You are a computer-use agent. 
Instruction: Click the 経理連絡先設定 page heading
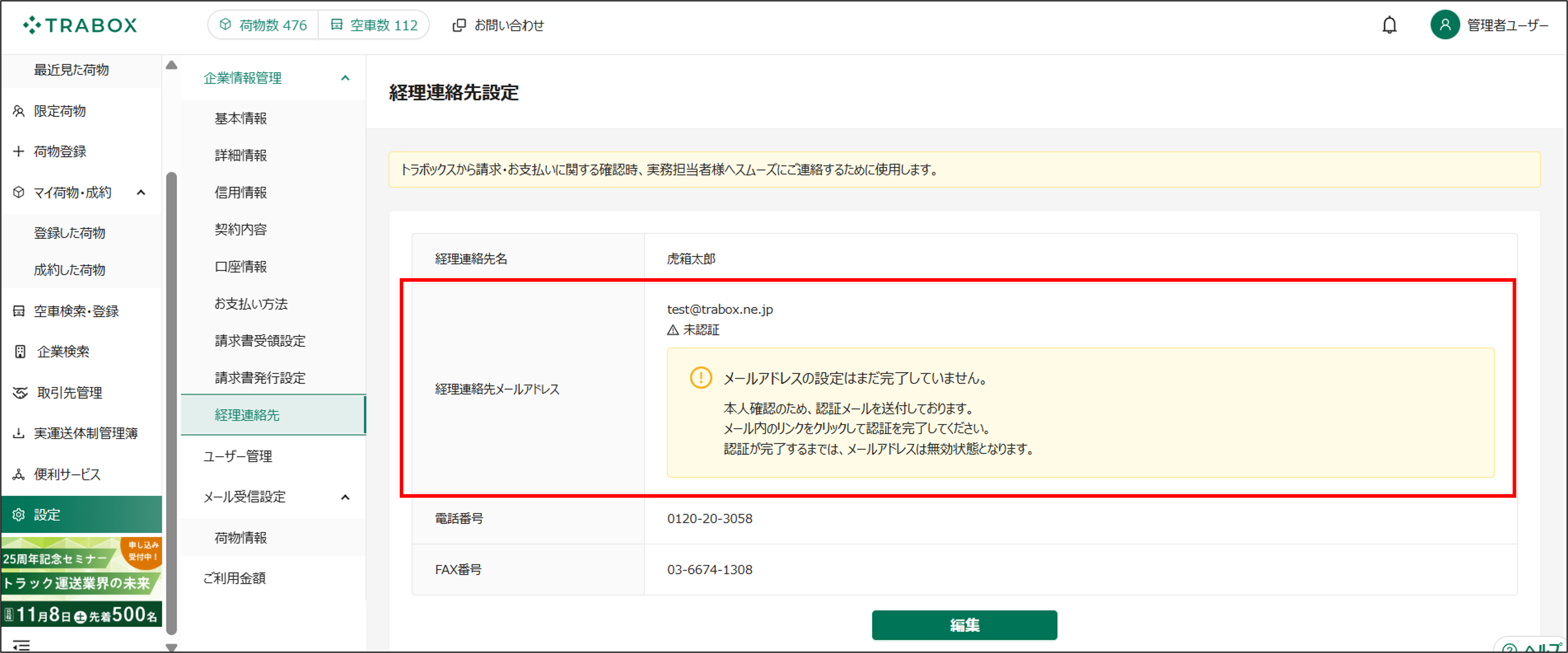[x=454, y=92]
